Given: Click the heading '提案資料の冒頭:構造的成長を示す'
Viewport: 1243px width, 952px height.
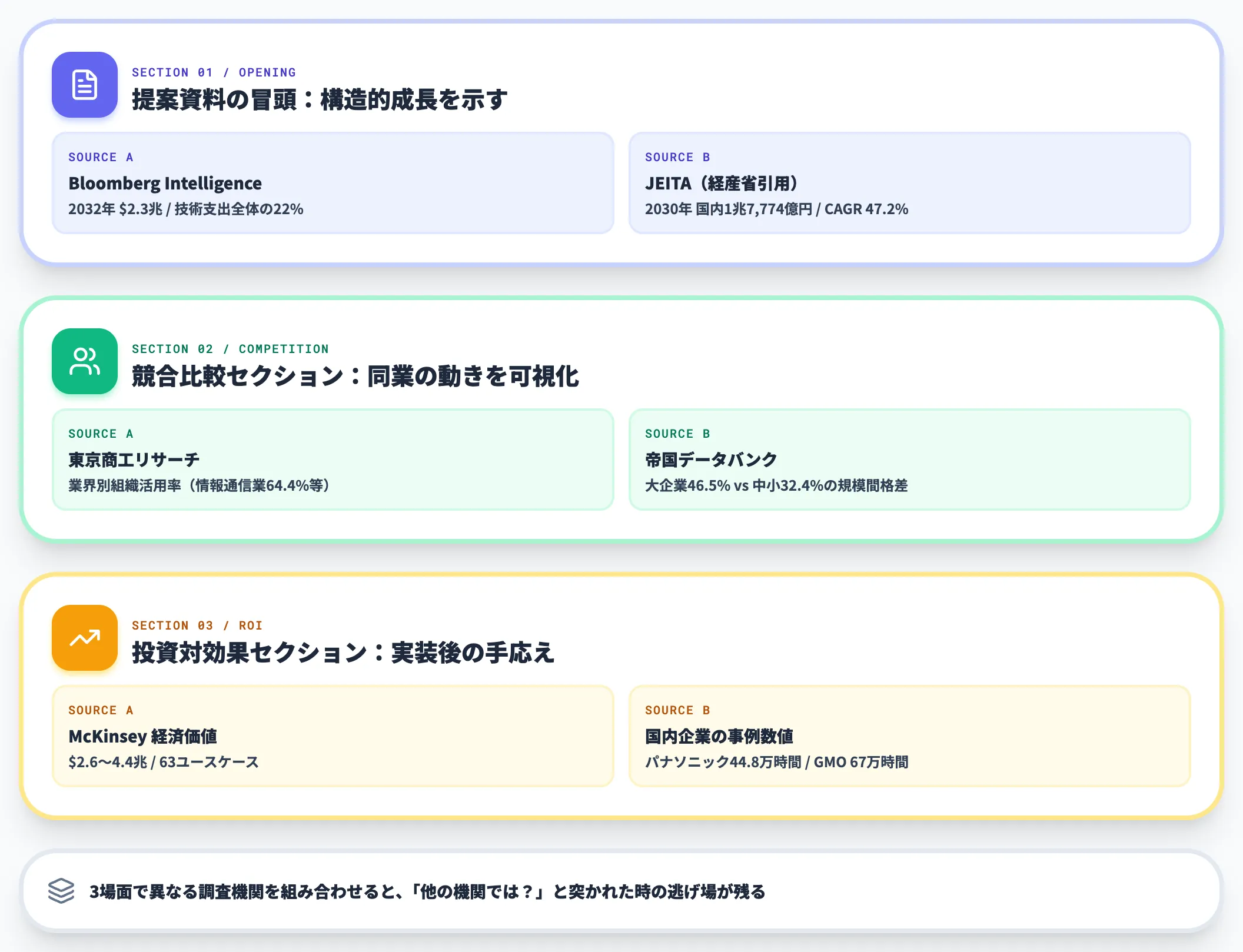Looking at the screenshot, I should point(320,99).
